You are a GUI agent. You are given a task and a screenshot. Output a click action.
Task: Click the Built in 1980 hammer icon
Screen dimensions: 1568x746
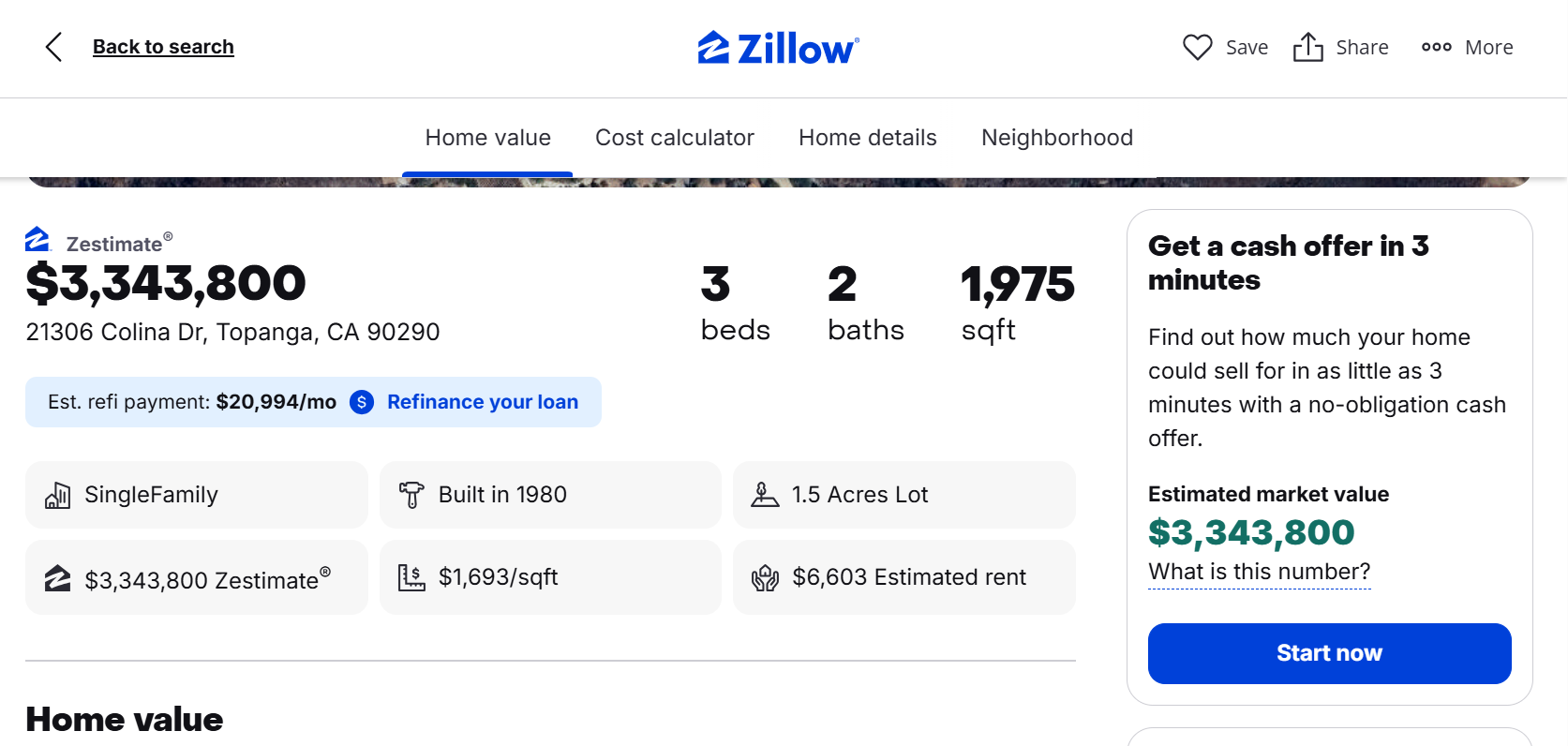[411, 495]
